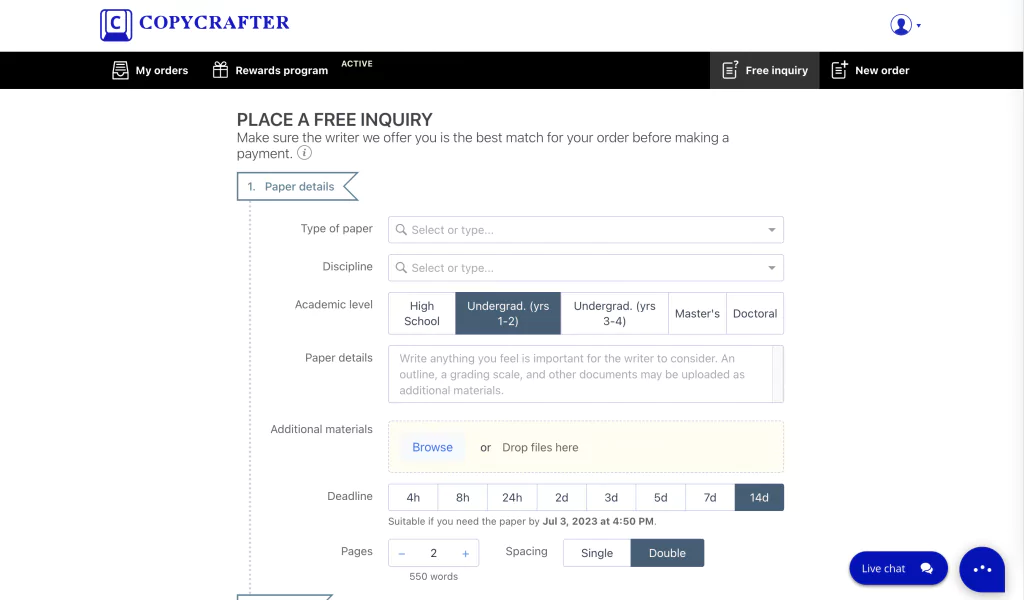Click the search icon in Type of paper
Screen dimensions: 1024x600
[x=401, y=230]
